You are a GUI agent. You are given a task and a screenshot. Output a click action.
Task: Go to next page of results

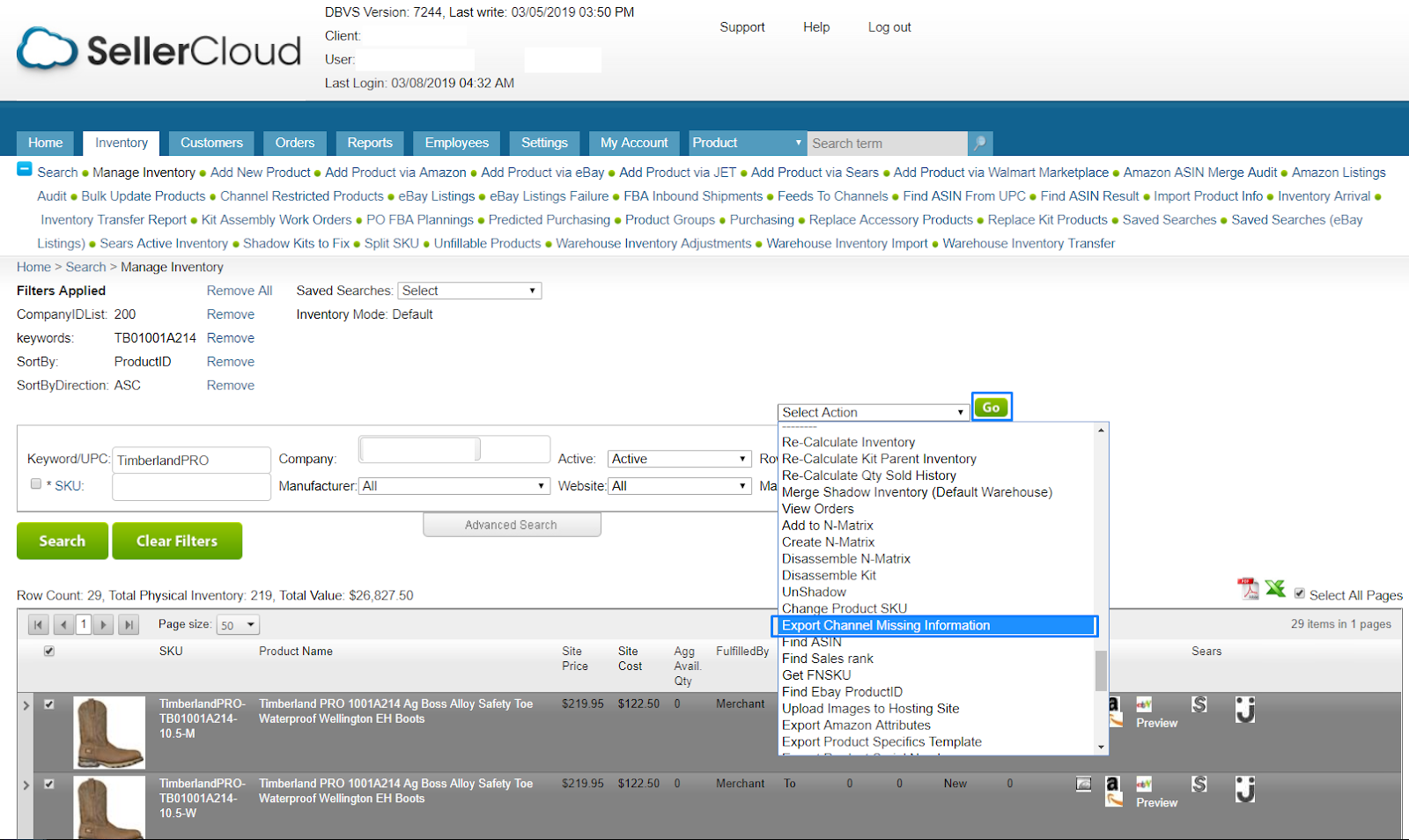(x=104, y=624)
